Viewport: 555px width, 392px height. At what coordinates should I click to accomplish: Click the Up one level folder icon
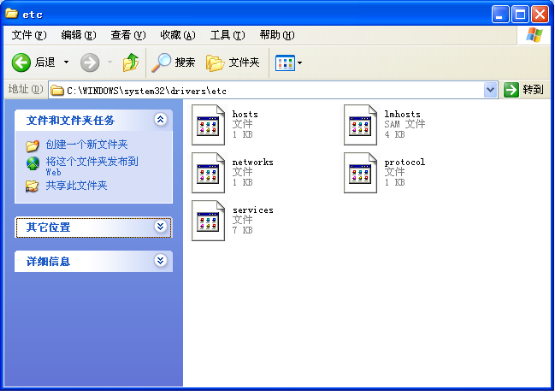click(x=131, y=63)
